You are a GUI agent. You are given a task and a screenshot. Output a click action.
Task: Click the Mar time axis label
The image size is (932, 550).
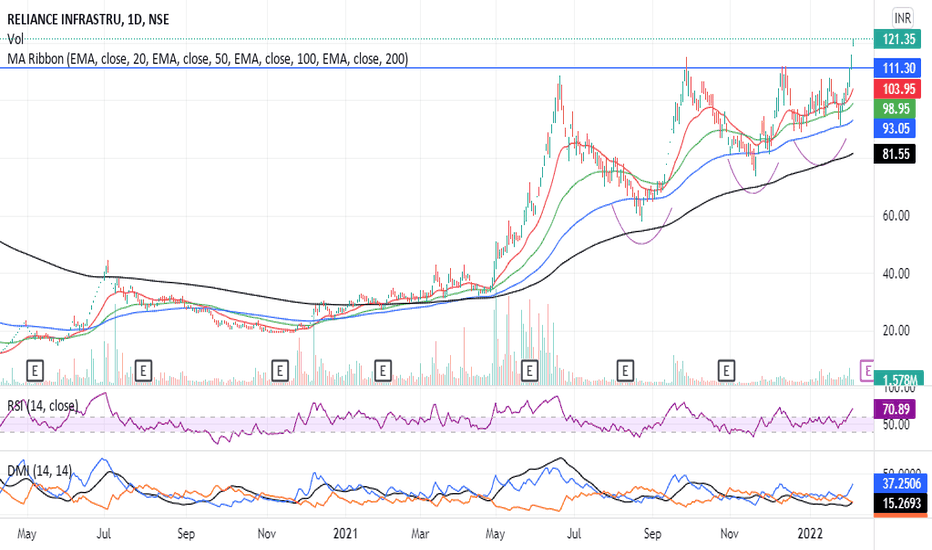(420, 533)
